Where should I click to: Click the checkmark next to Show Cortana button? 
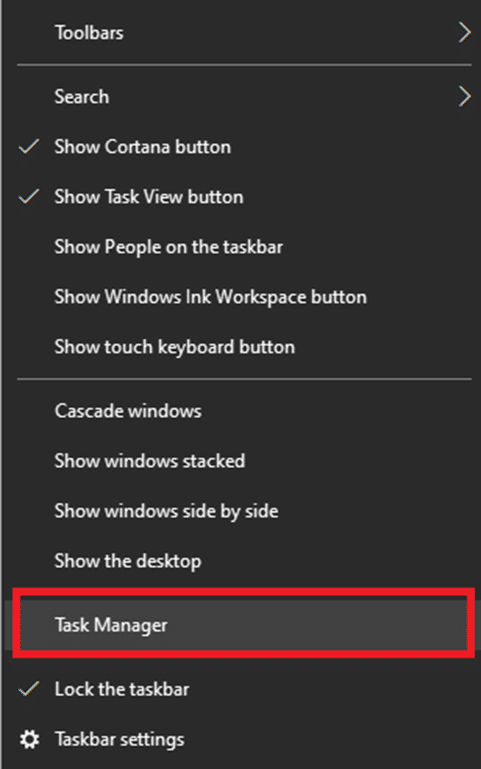pyautogui.click(x=28, y=146)
